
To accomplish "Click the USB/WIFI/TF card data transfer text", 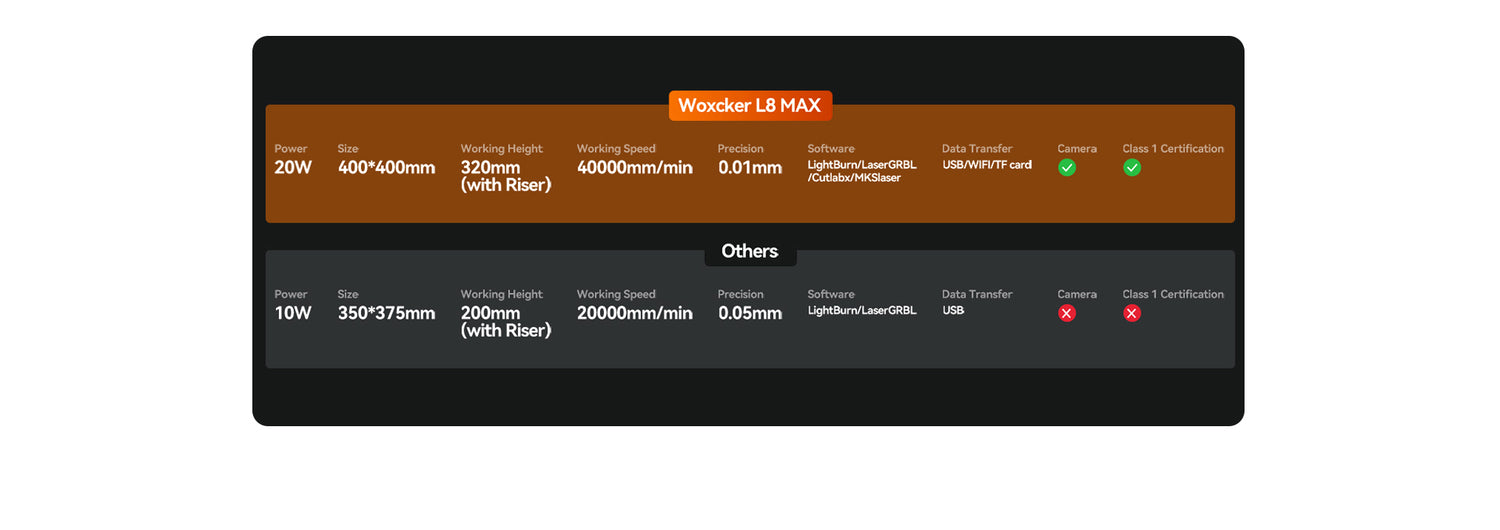I will (x=986, y=165).
